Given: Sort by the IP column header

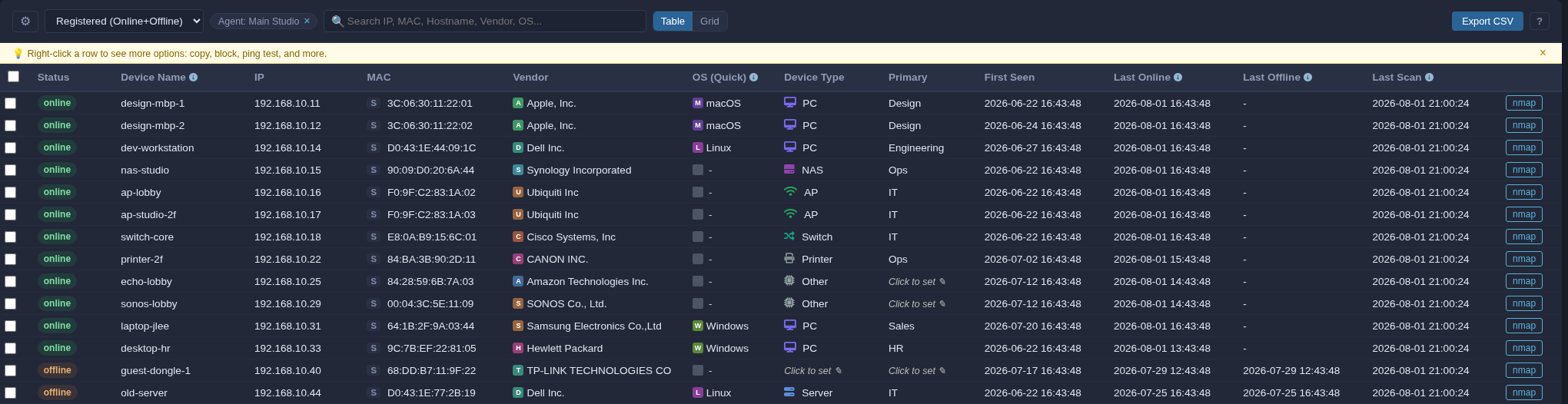Looking at the screenshot, I should tap(259, 78).
